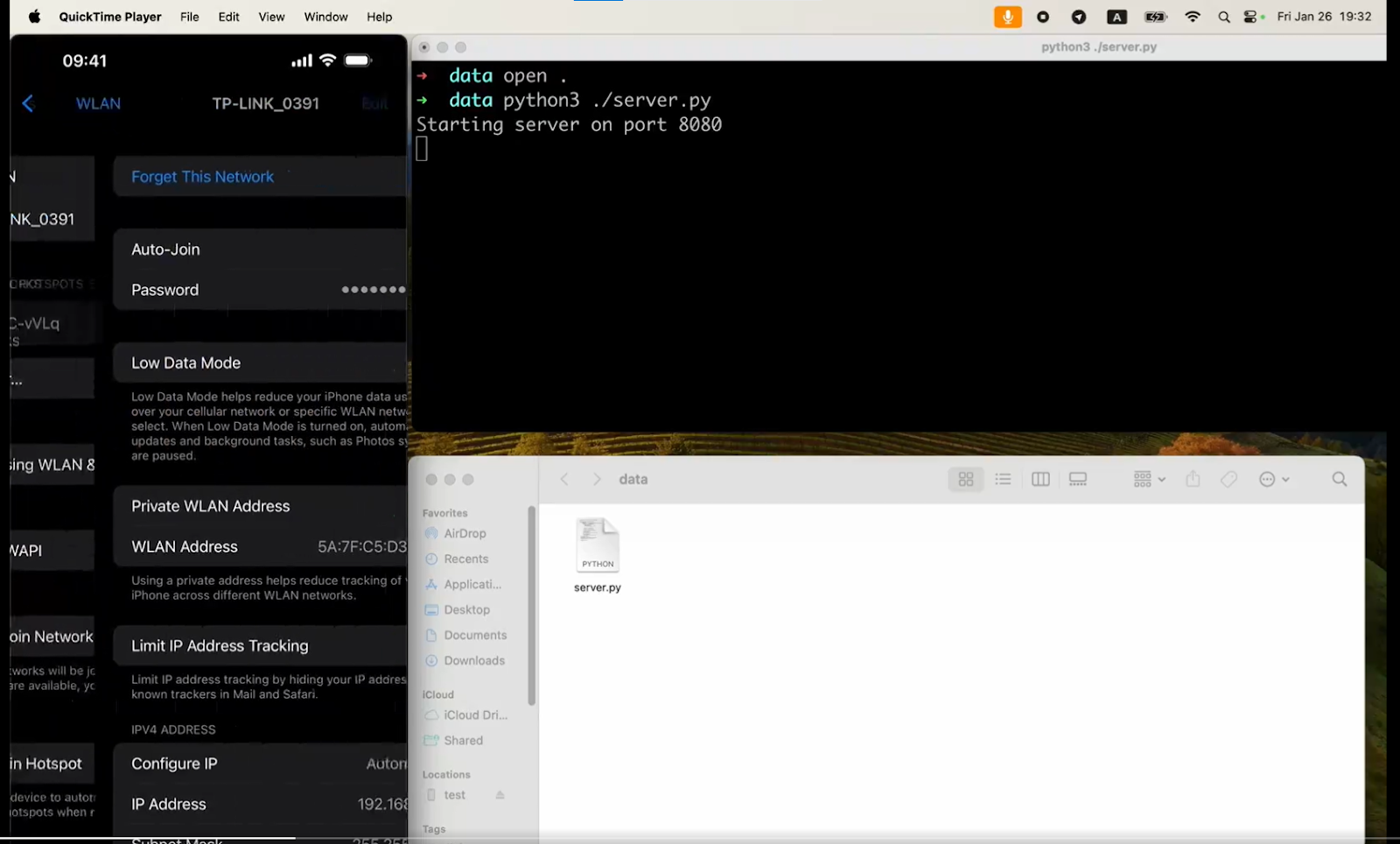Switch Finder to column view
The height and width of the screenshot is (844, 1400).
[x=1040, y=479]
